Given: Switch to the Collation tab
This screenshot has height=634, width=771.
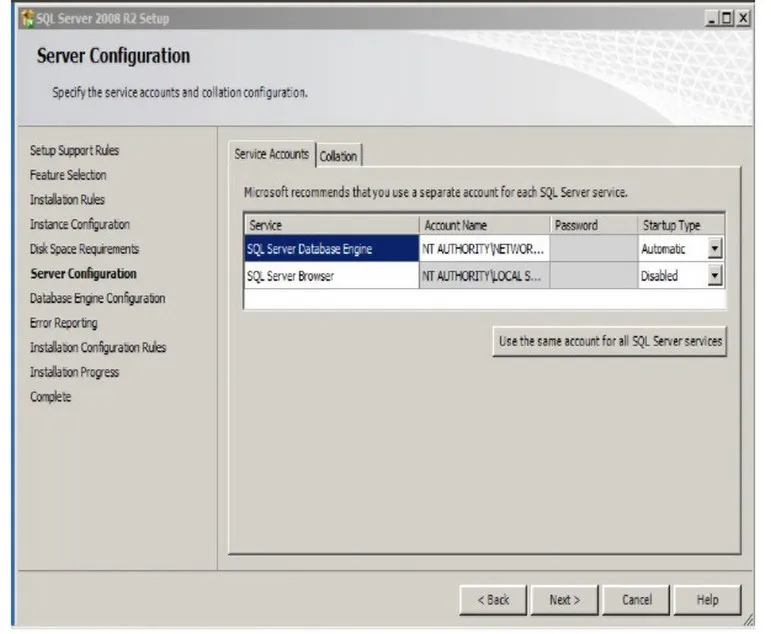Looking at the screenshot, I should click(x=339, y=156).
